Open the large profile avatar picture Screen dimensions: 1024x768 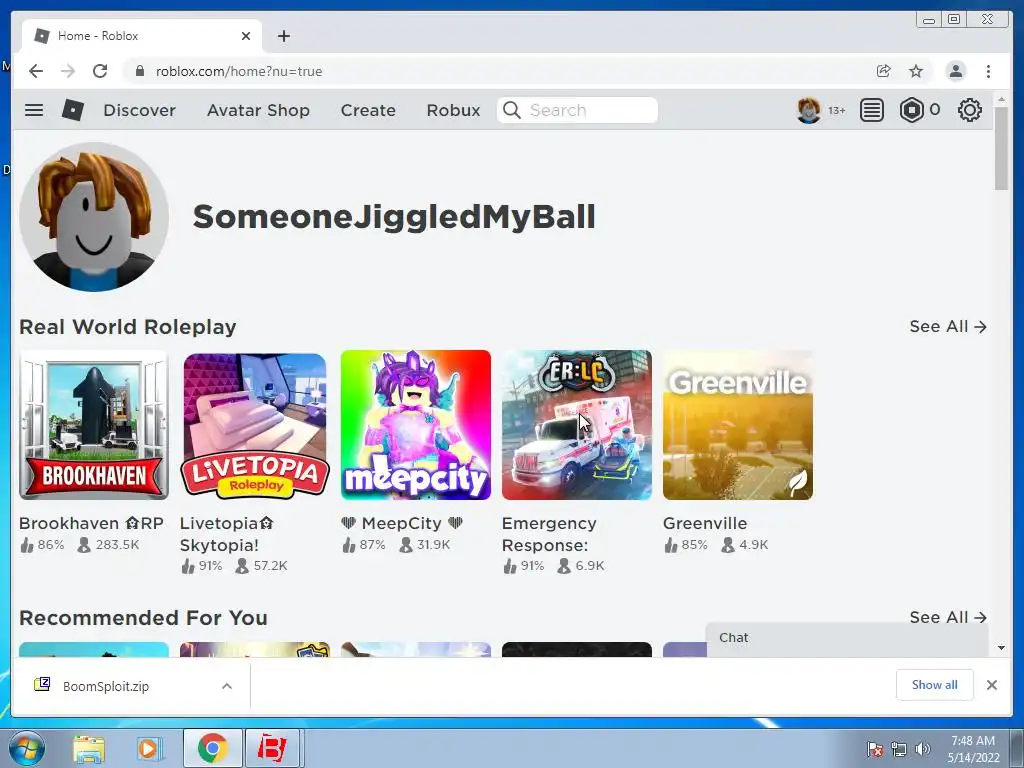click(94, 217)
